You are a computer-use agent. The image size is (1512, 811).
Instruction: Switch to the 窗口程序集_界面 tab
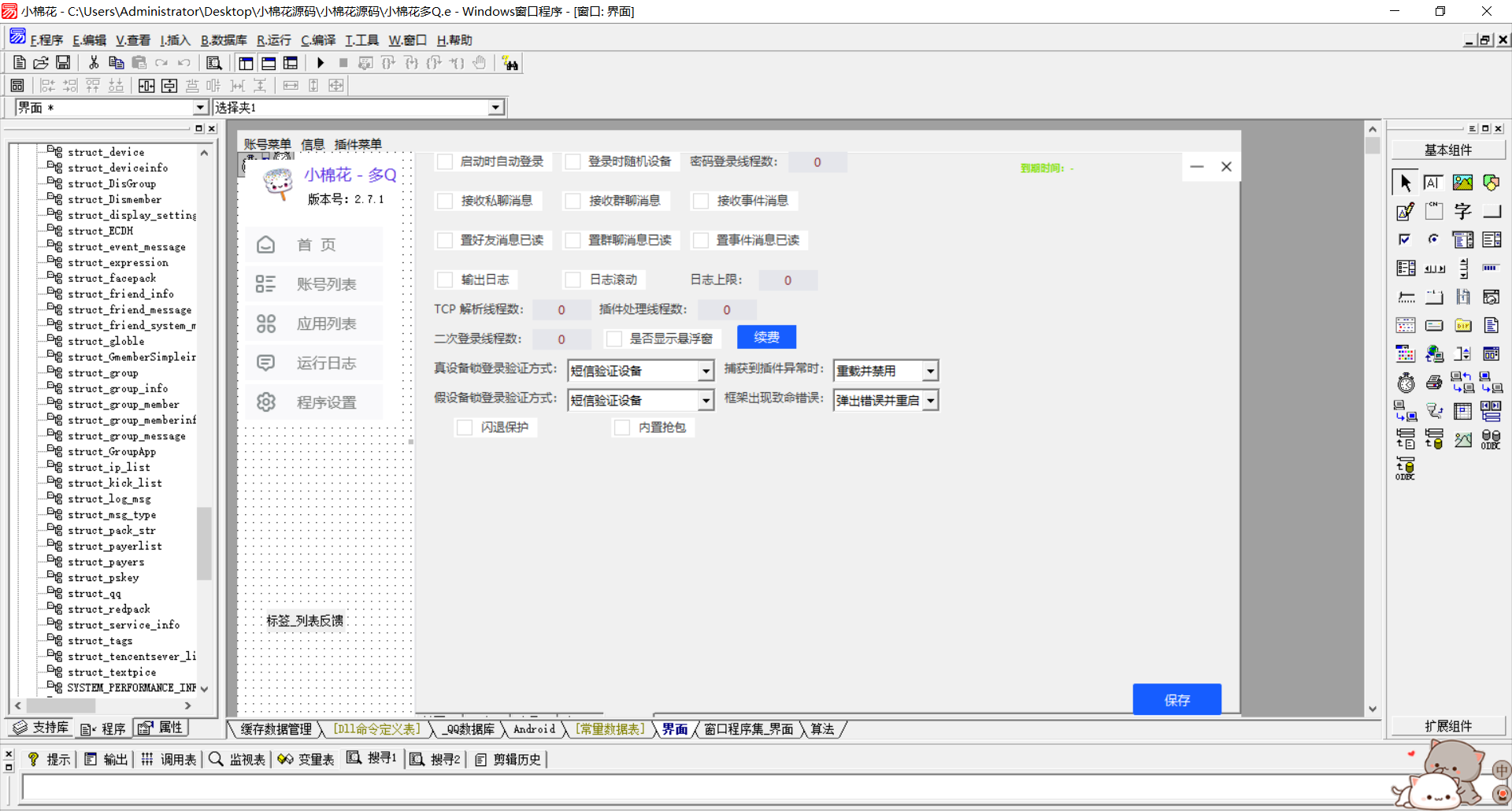coord(748,729)
